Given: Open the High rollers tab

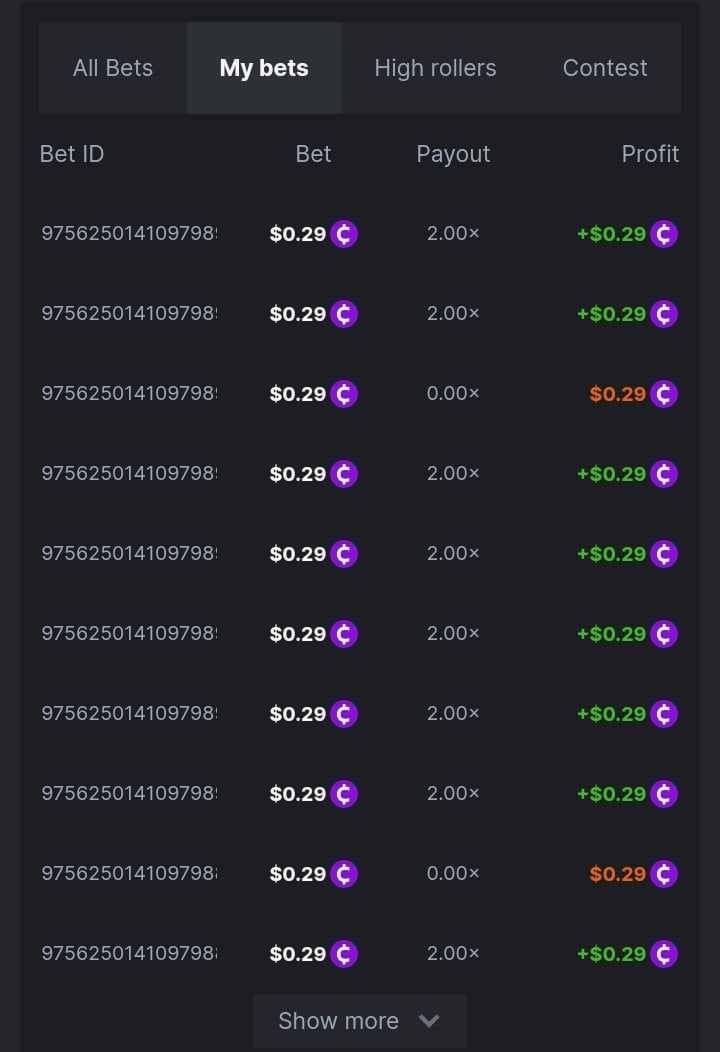Looking at the screenshot, I should pyautogui.click(x=435, y=68).
